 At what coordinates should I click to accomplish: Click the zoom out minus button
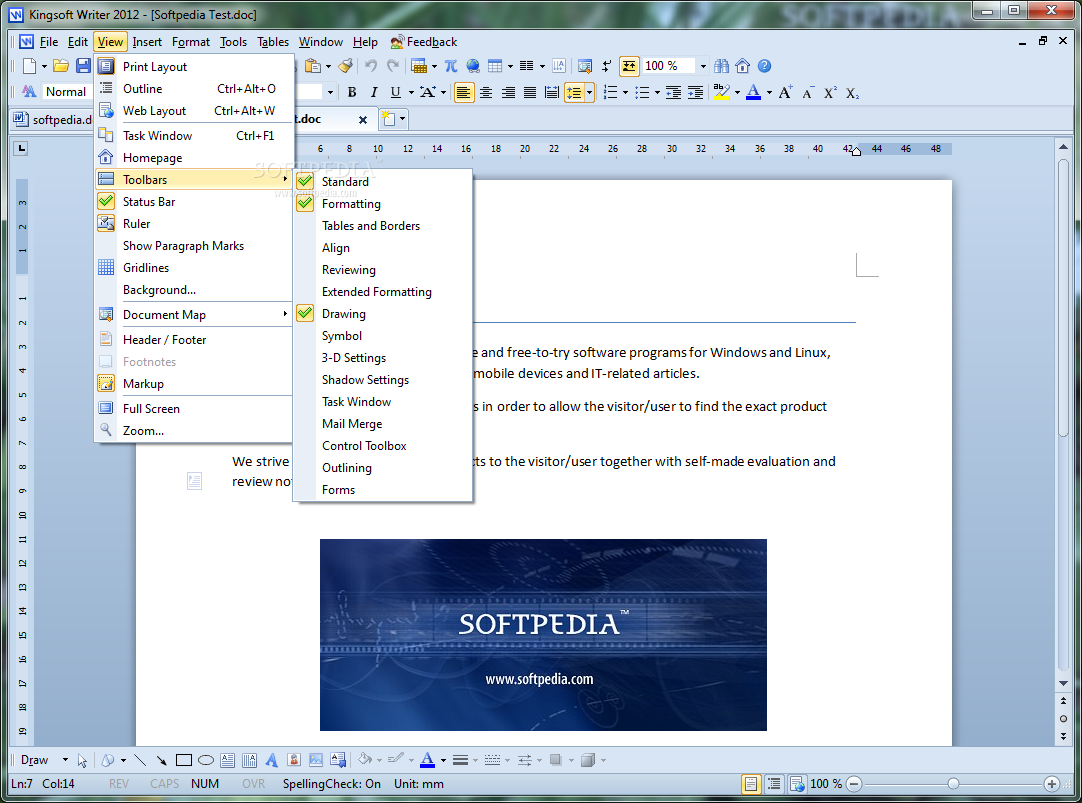tap(854, 784)
